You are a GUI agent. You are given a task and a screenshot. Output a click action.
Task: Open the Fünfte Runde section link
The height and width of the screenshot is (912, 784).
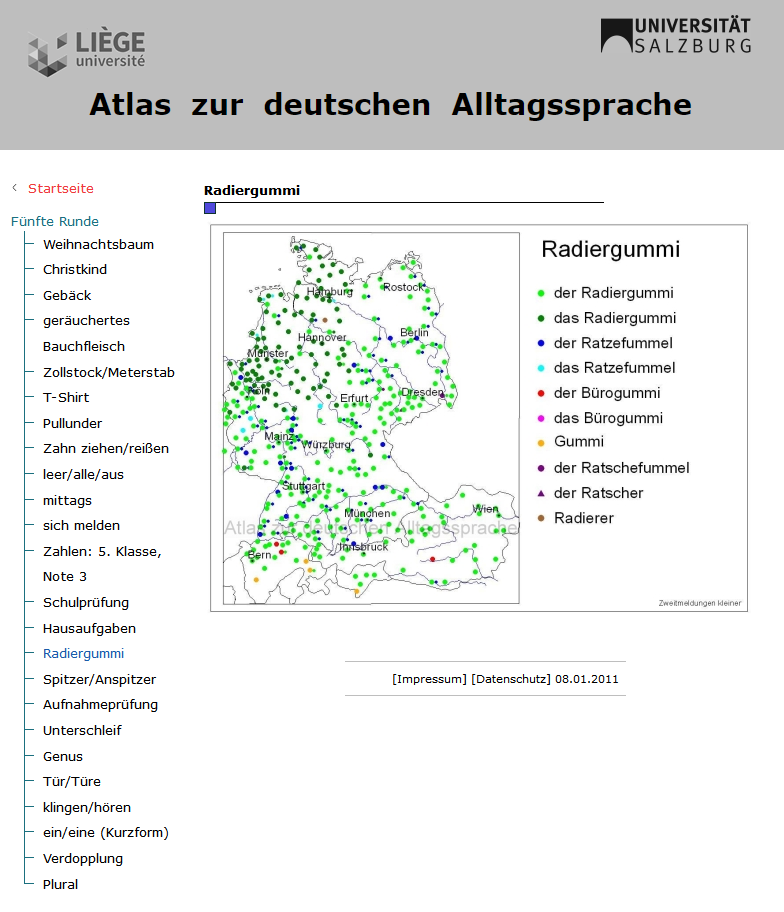point(55,222)
